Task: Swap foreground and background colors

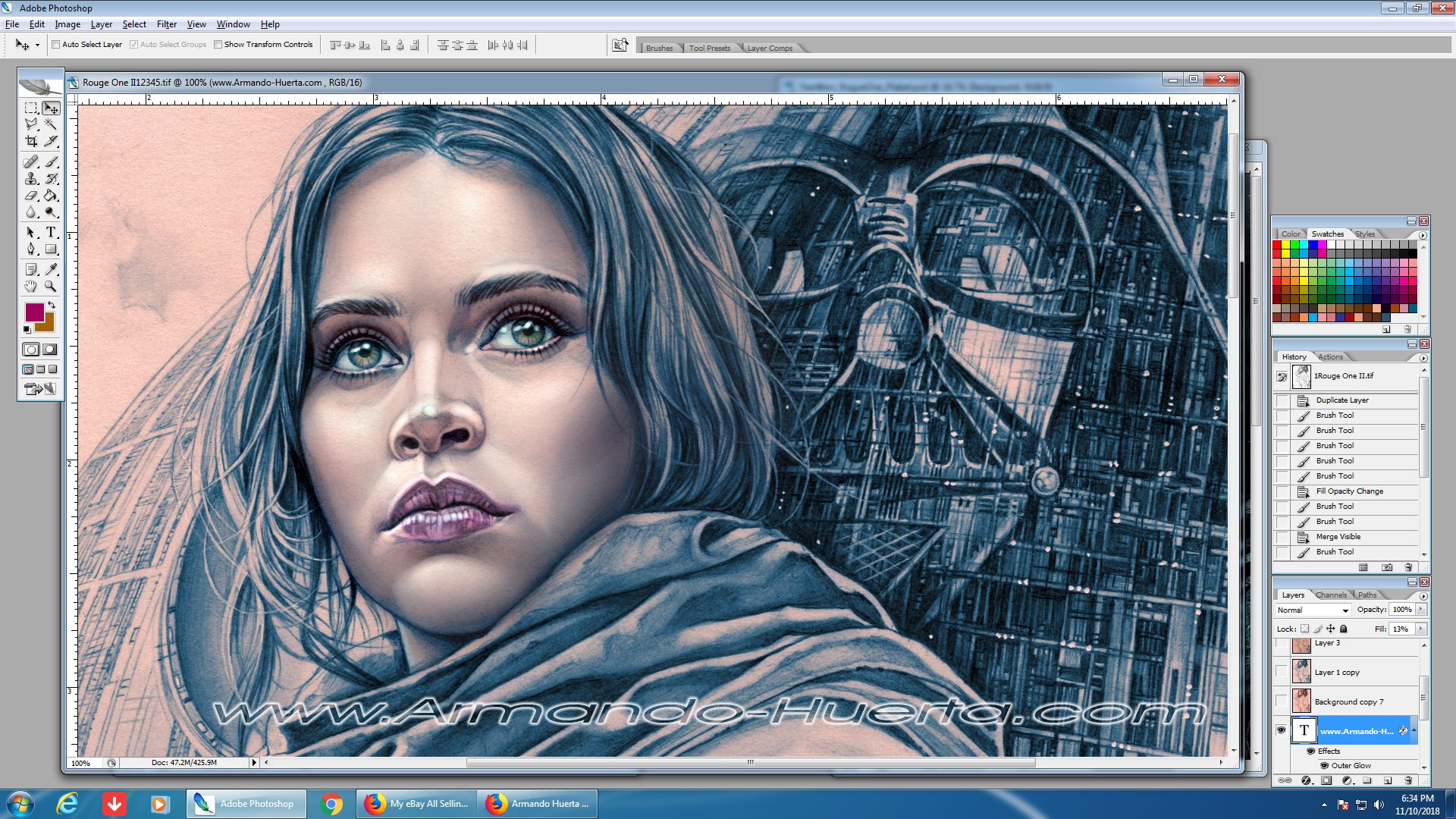Action: point(52,305)
